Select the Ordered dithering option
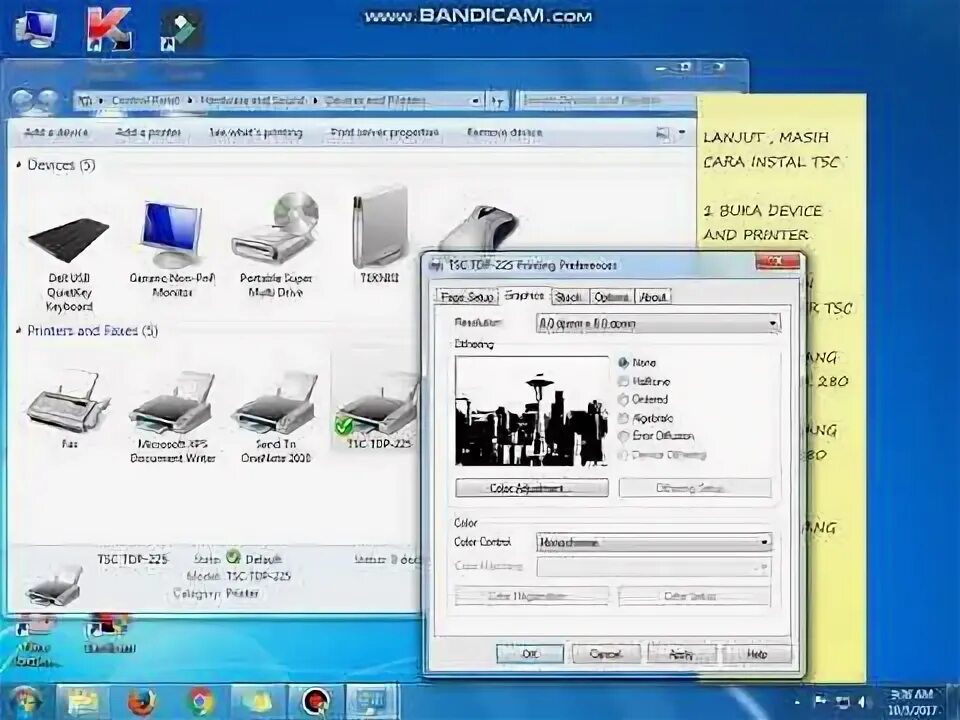This screenshot has width=960, height=720. coord(643,400)
